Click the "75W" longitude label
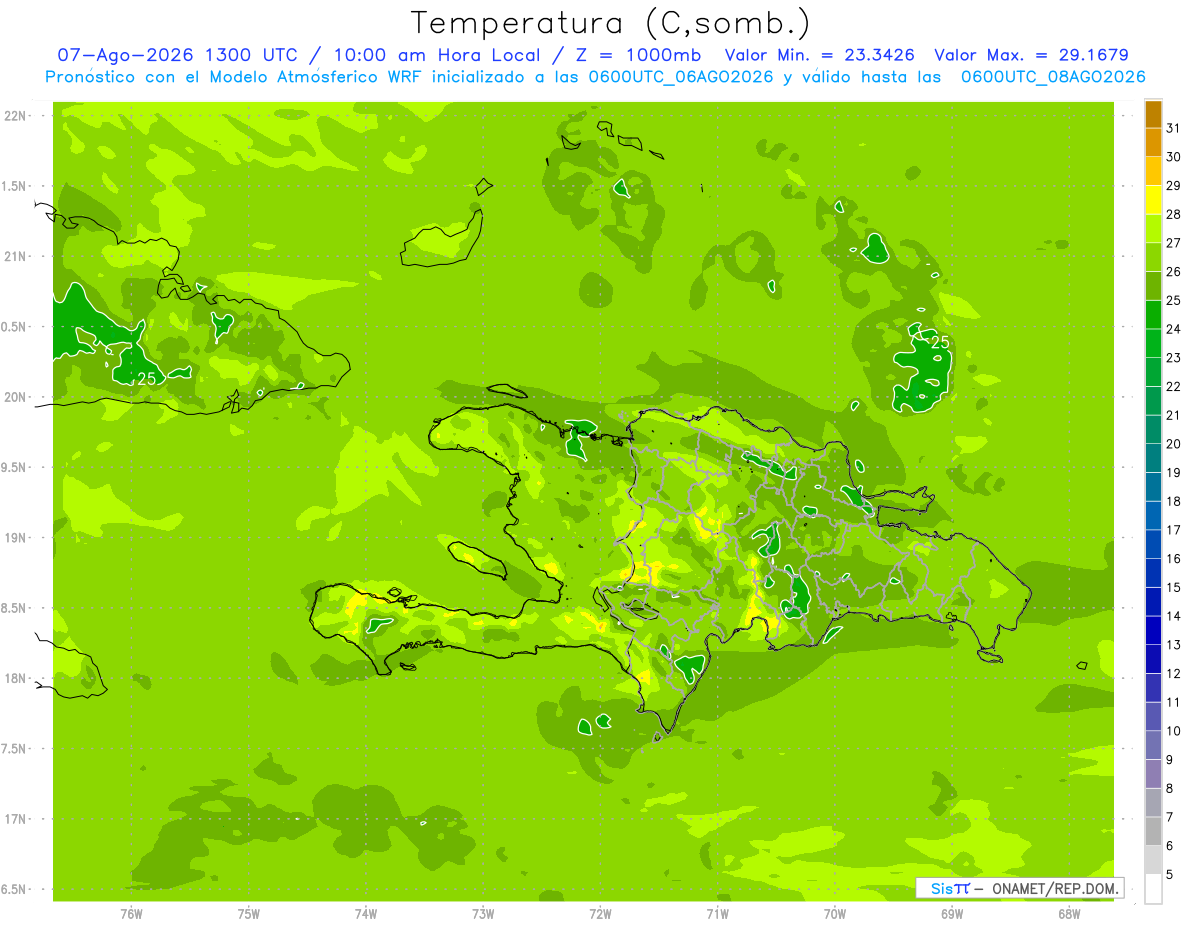 [x=248, y=914]
